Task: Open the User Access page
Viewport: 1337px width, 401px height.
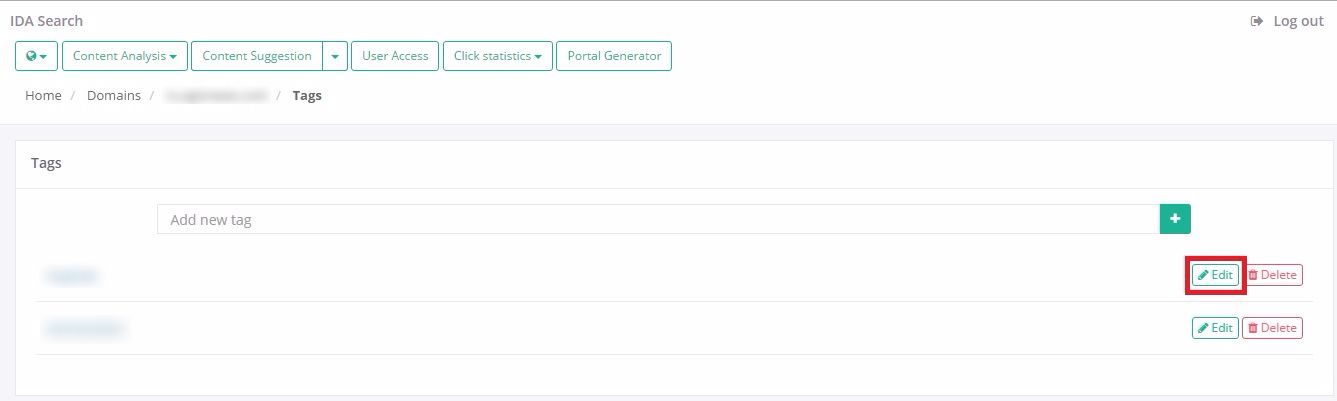Action: pos(395,56)
